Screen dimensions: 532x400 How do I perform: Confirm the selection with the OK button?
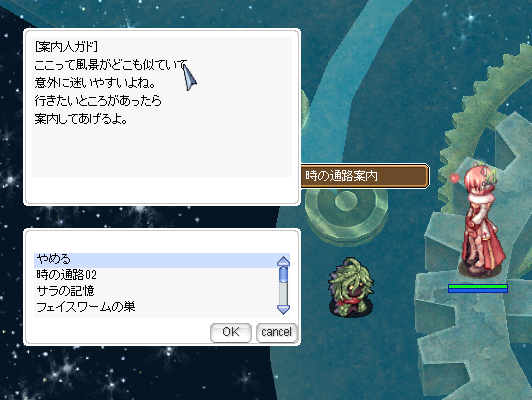[231, 332]
